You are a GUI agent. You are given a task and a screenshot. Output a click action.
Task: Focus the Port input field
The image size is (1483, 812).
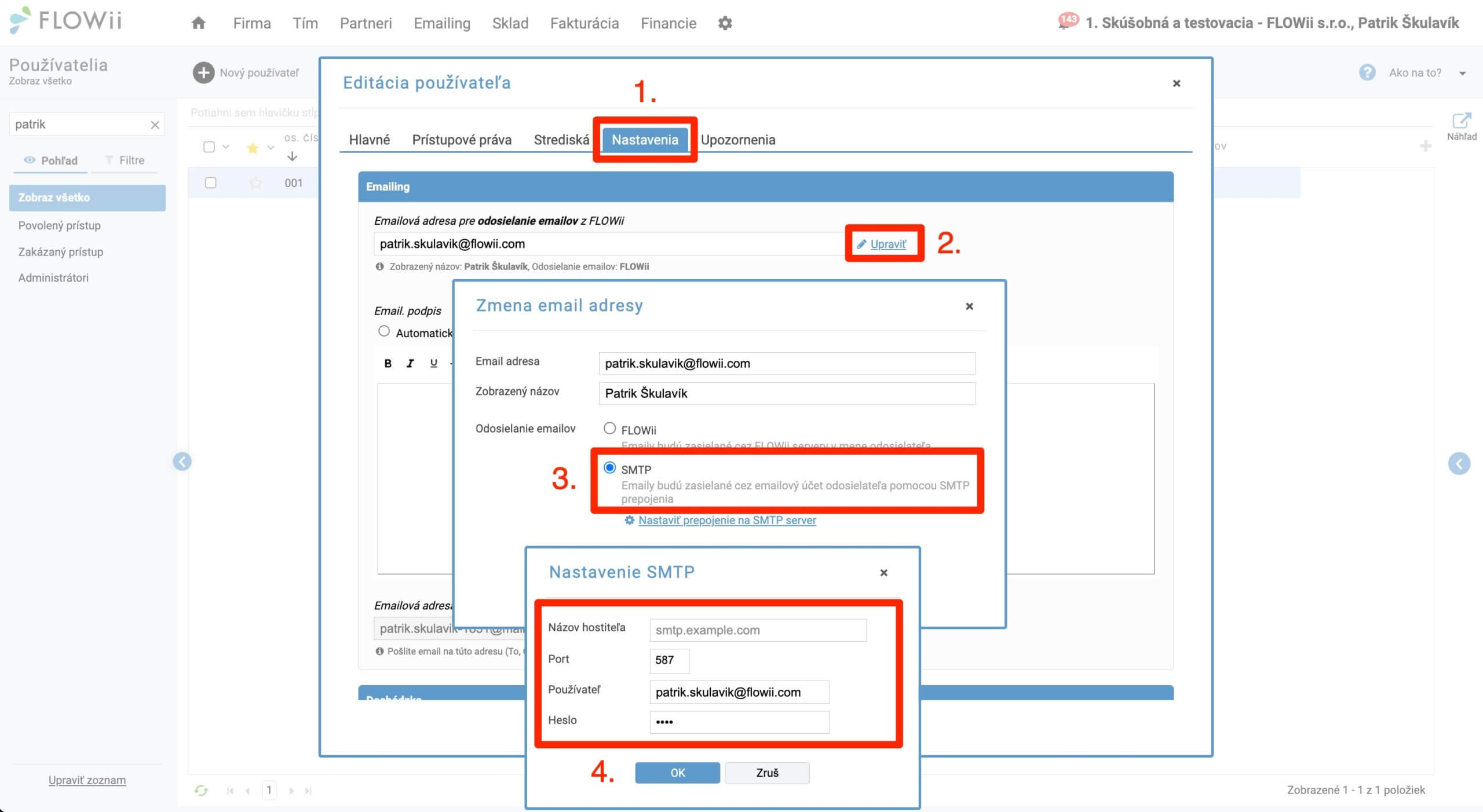[669, 660]
